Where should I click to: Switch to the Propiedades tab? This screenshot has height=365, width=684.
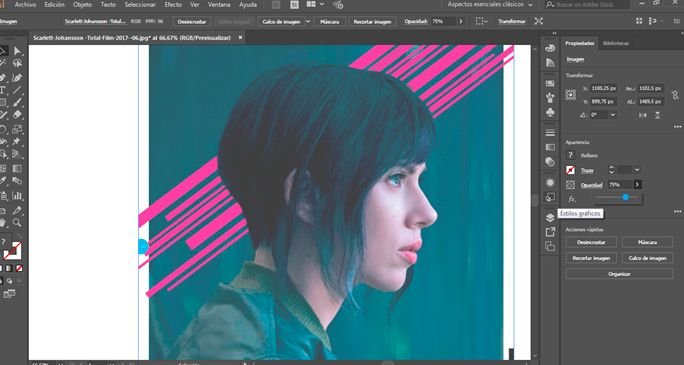pos(580,43)
